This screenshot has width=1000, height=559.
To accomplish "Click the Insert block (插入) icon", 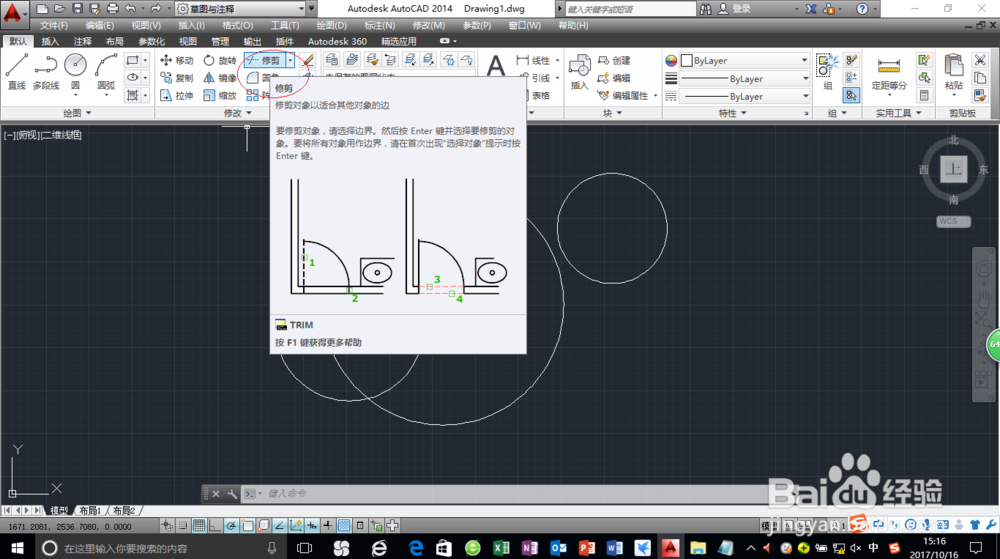I will (579, 72).
